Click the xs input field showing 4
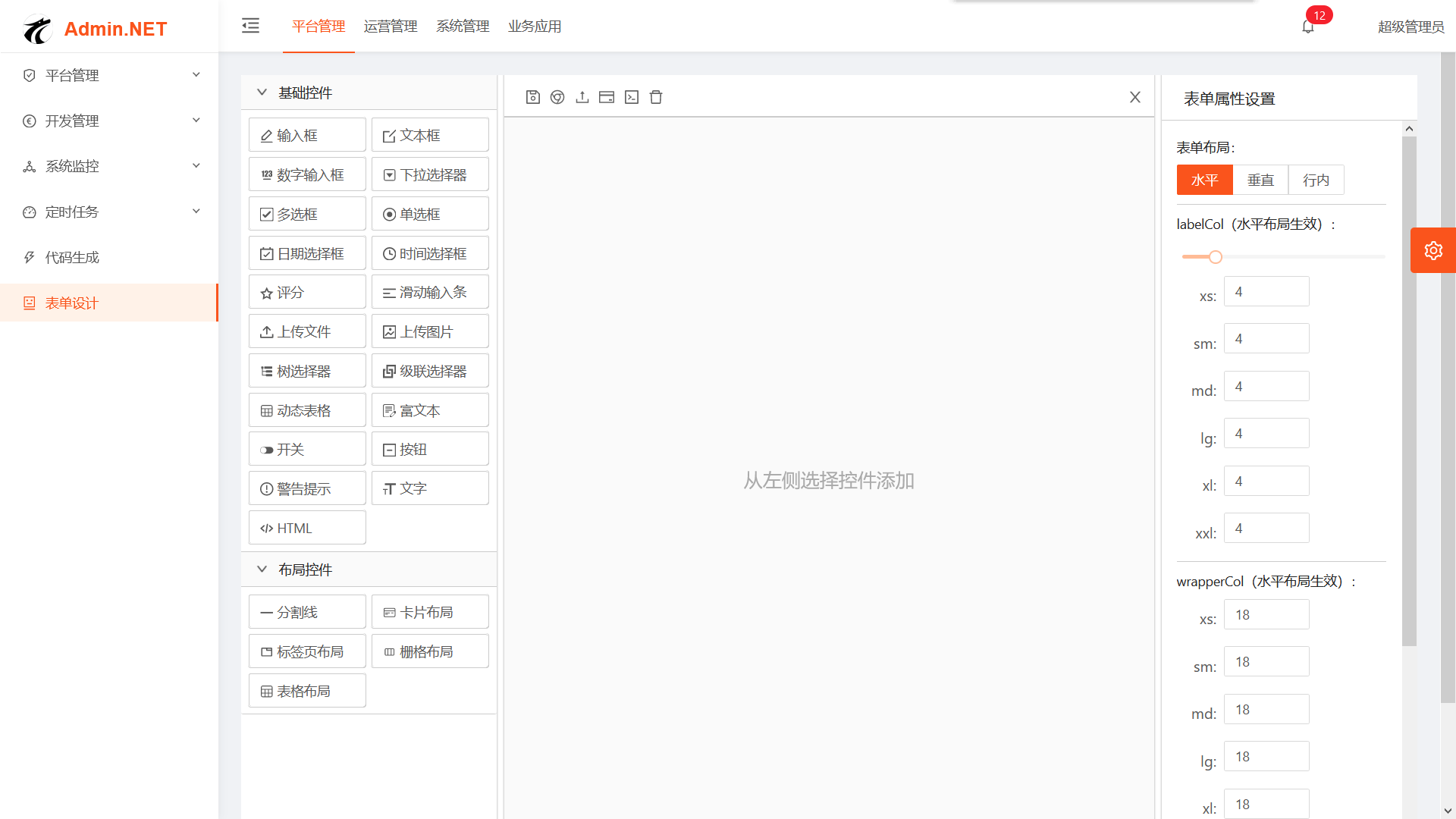Image resolution: width=1456 pixels, height=819 pixels. click(x=1266, y=291)
